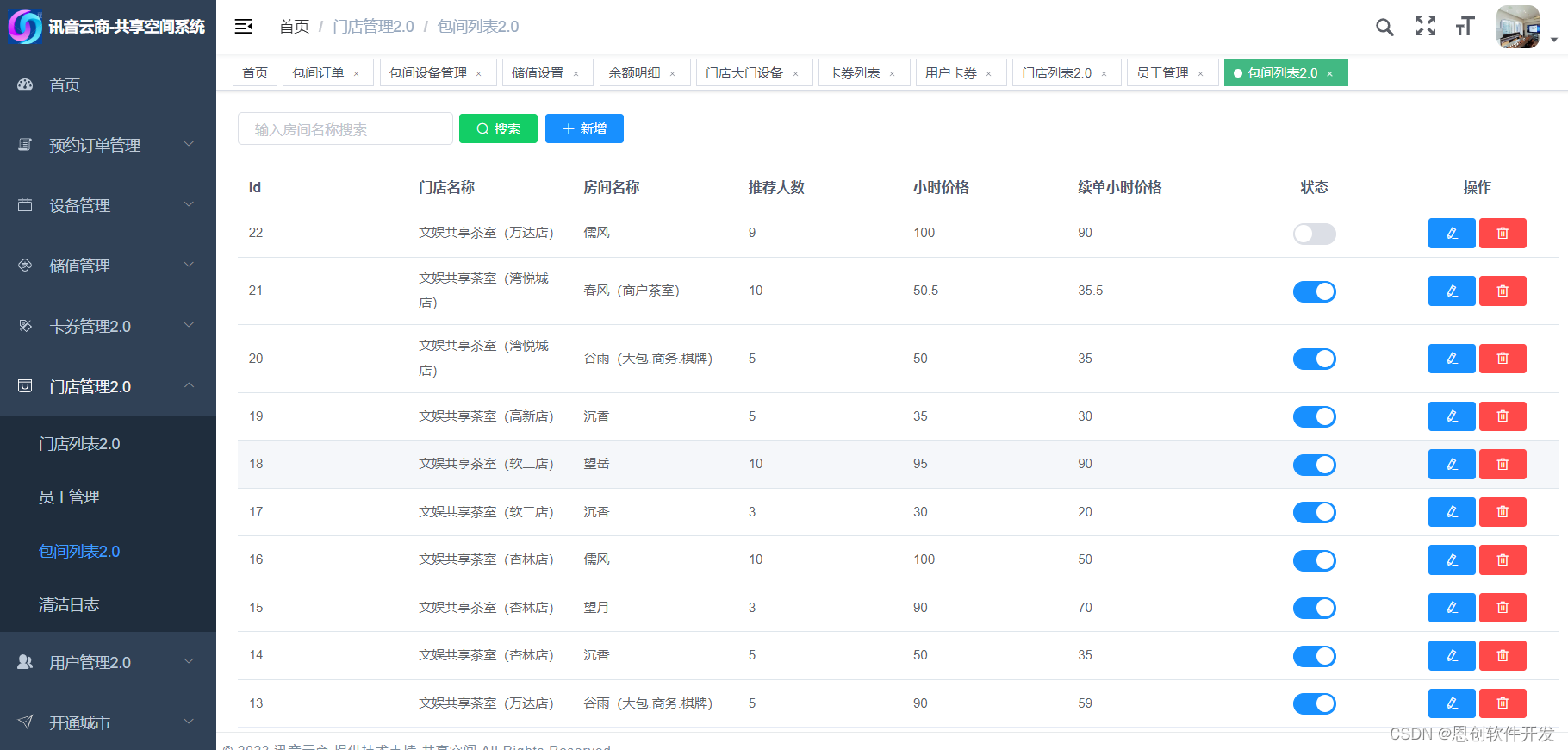Enable status switch for room 22
This screenshot has height=750, width=1568.
[1315, 234]
